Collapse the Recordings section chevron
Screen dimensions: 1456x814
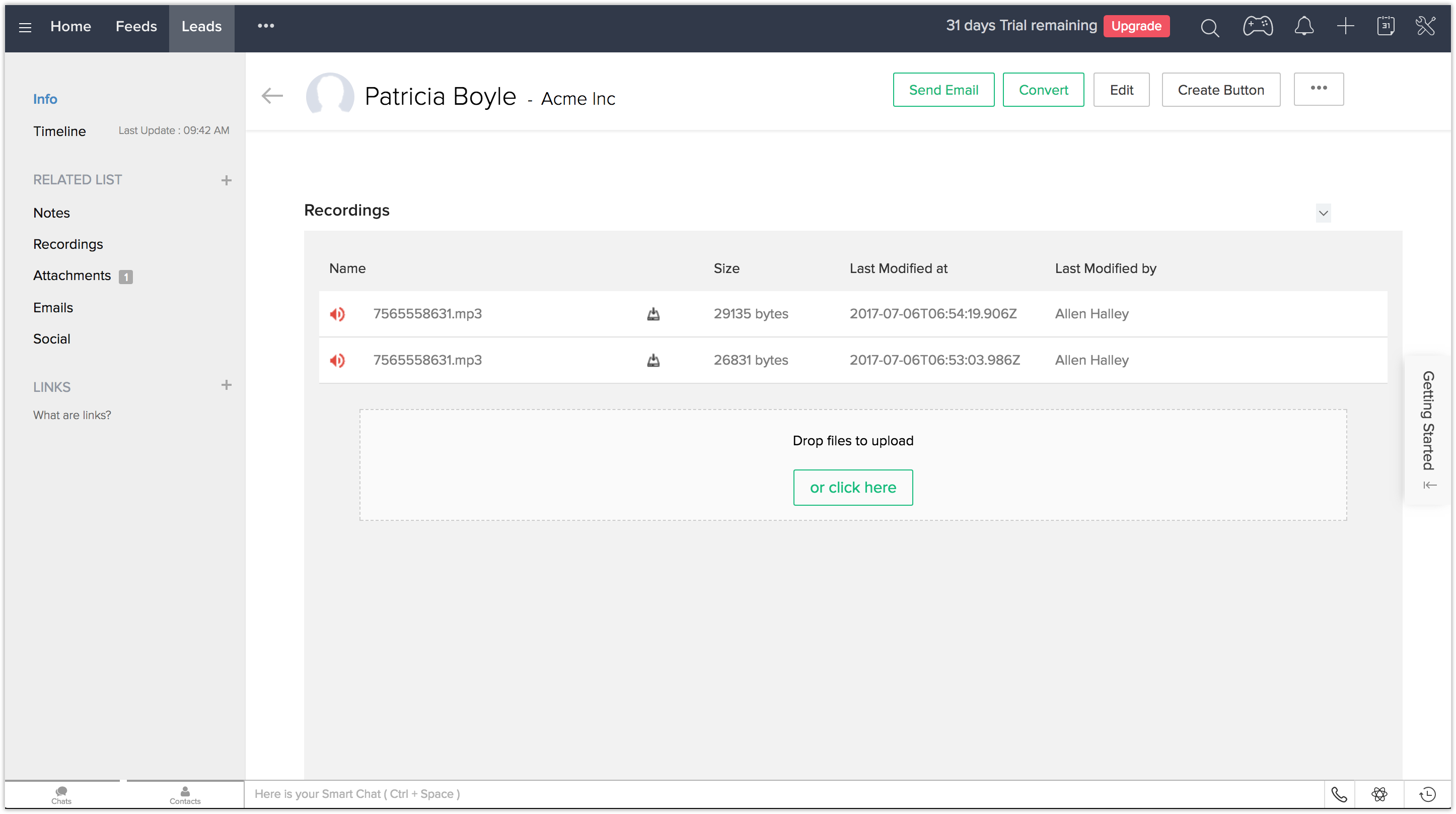(x=1323, y=213)
